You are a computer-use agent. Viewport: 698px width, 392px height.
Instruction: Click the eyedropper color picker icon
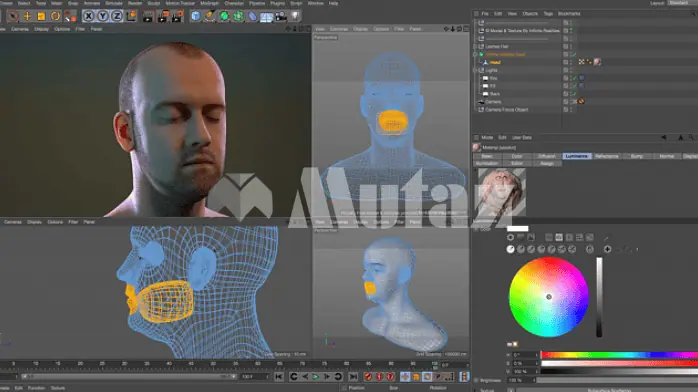click(606, 238)
